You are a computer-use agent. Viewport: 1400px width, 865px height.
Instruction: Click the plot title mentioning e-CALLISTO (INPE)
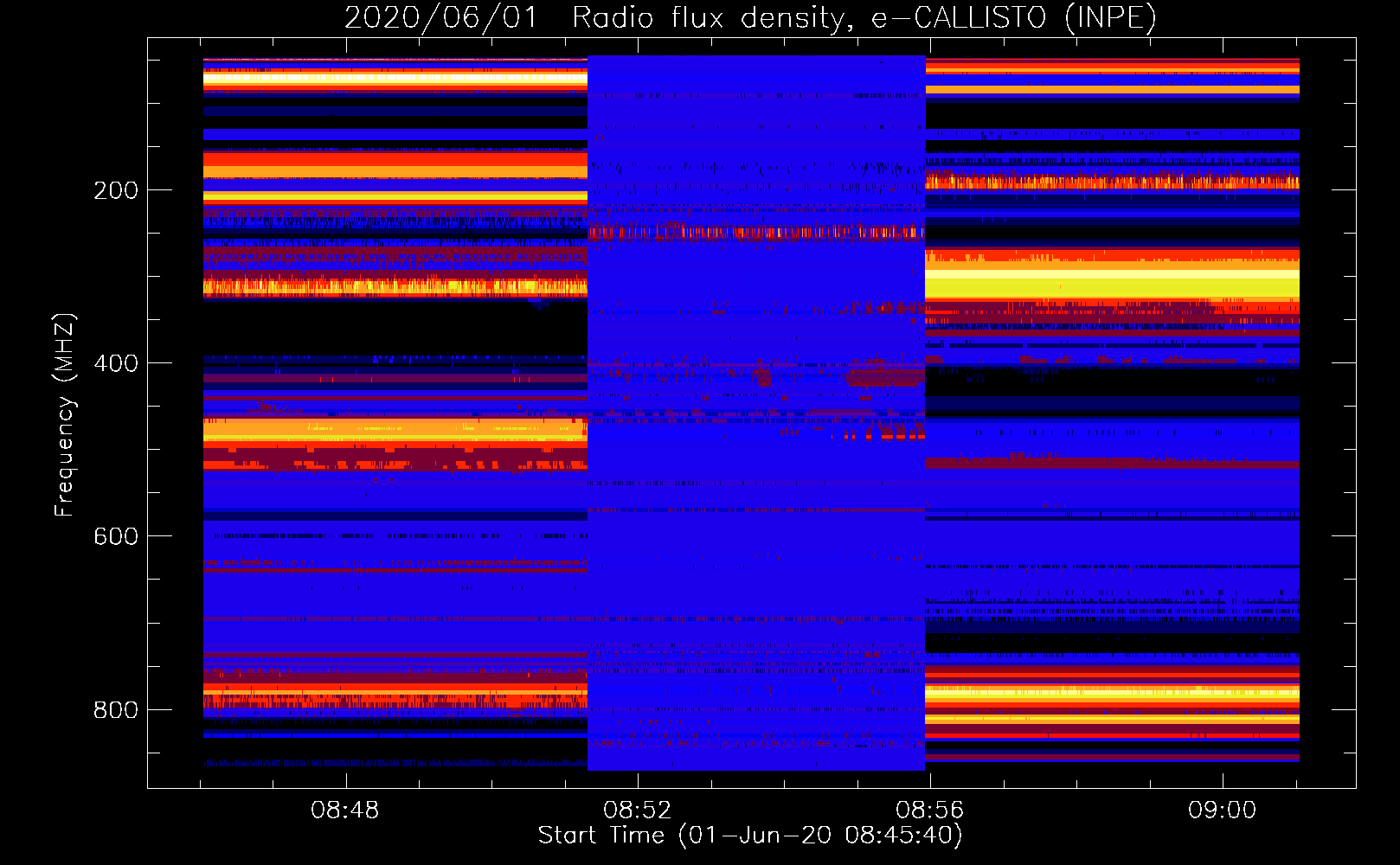pyautogui.click(x=750, y=18)
